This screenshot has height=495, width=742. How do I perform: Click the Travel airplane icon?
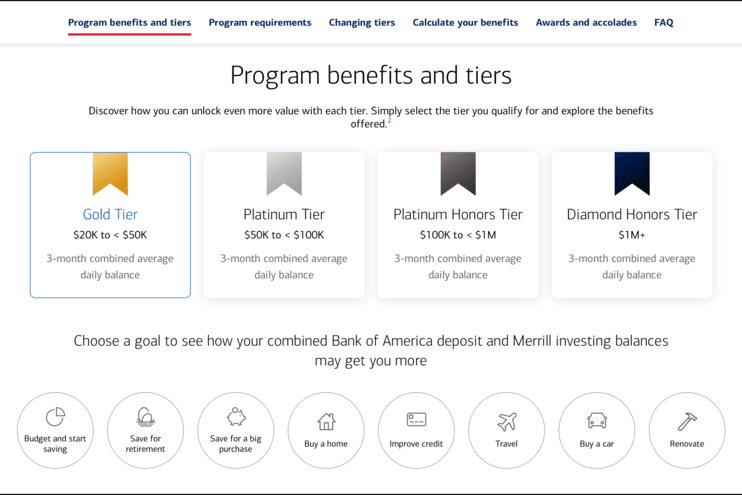click(x=507, y=421)
